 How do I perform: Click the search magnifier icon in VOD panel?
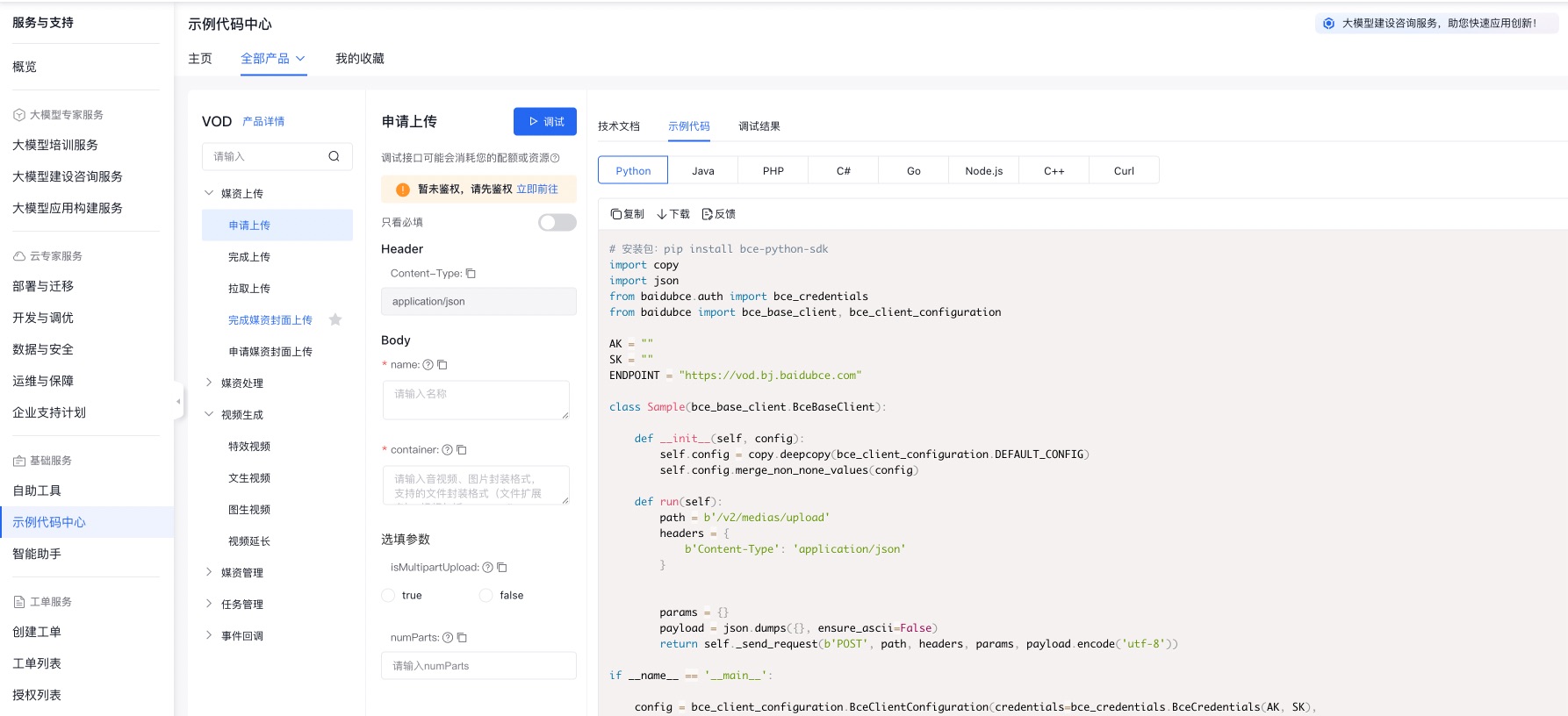pyautogui.click(x=334, y=156)
